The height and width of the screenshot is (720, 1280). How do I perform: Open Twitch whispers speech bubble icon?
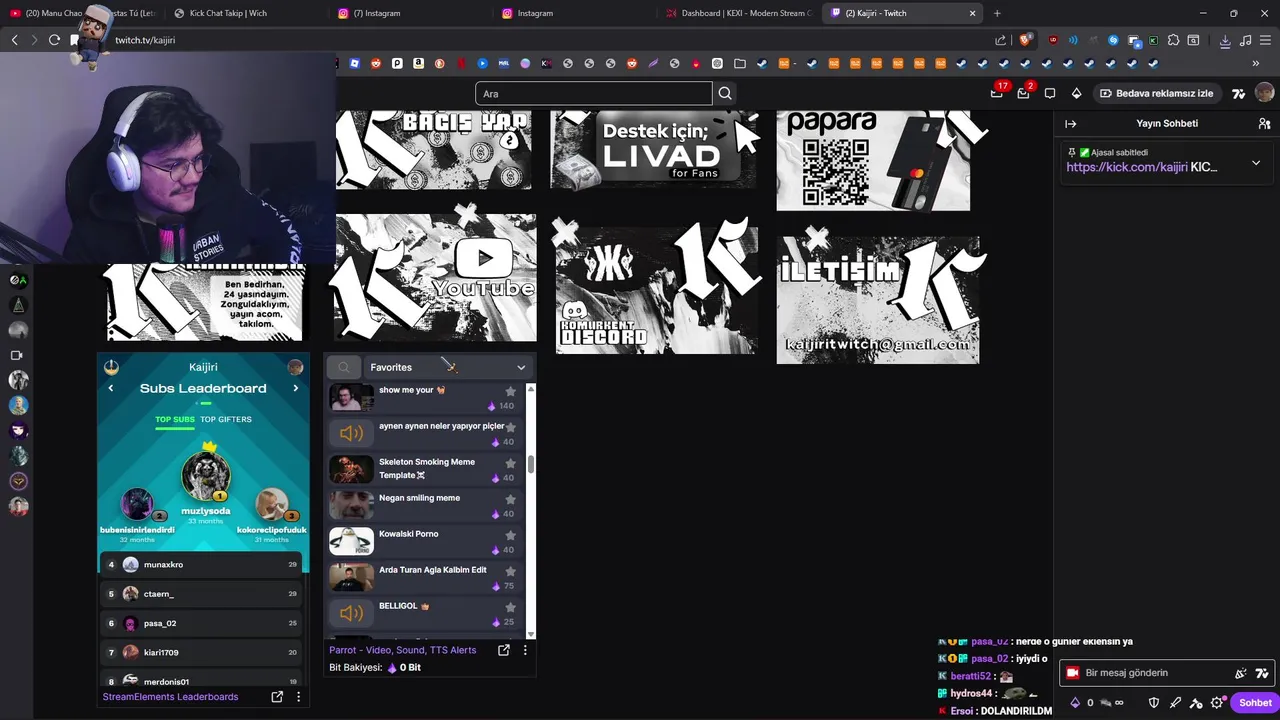point(1050,93)
